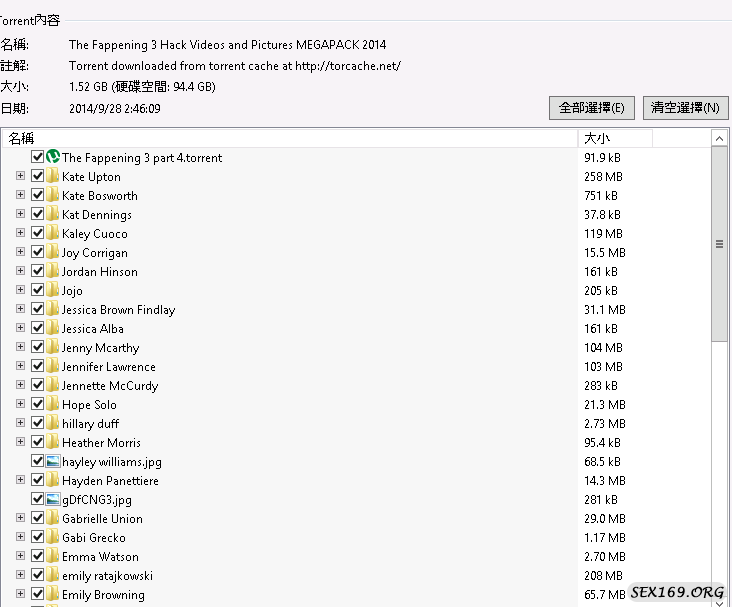Expand the Heather Morris folder node
Screen dimensions: 732x607
[x=20, y=442]
